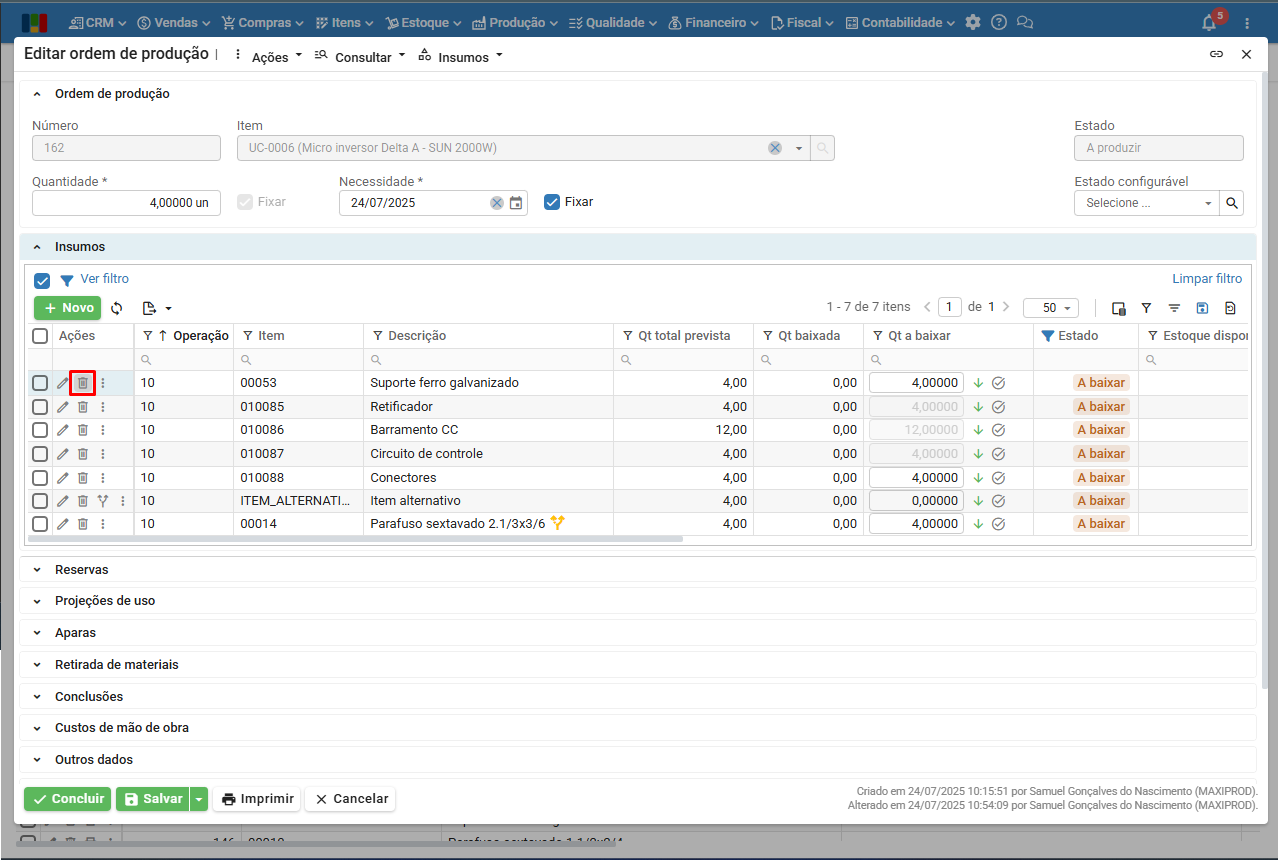Click search icon next to Estado configurável
1278x860 pixels.
(1233, 203)
